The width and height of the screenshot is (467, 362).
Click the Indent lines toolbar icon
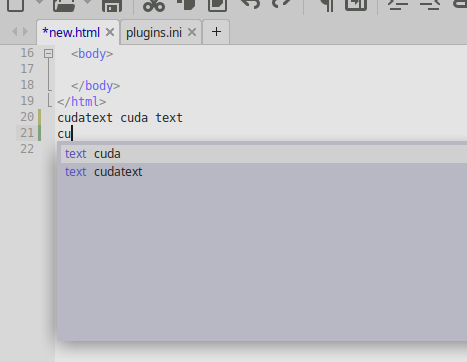coord(398,4)
